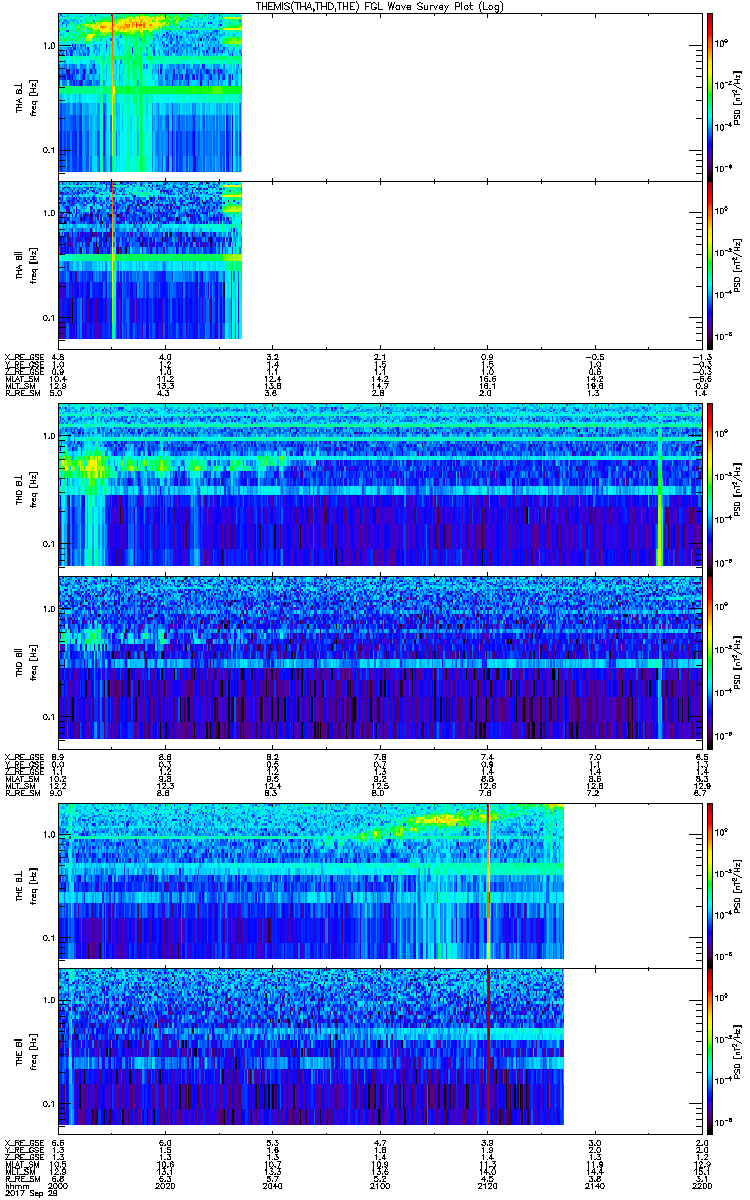Image resolution: width=750 pixels, height=1200 pixels.
Task: Click the THD B-parallel PSD color bar
Action: [x=709, y=661]
